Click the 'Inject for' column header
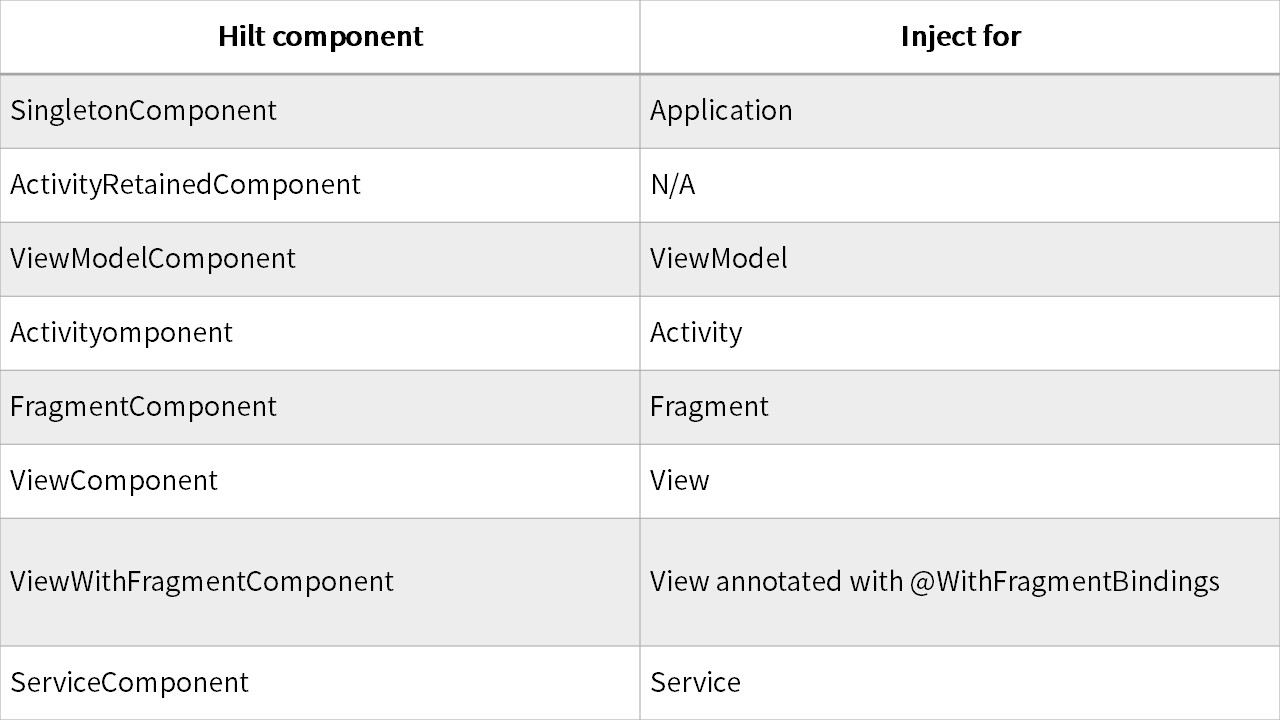Screen dimensions: 1280x720 (x=960, y=37)
